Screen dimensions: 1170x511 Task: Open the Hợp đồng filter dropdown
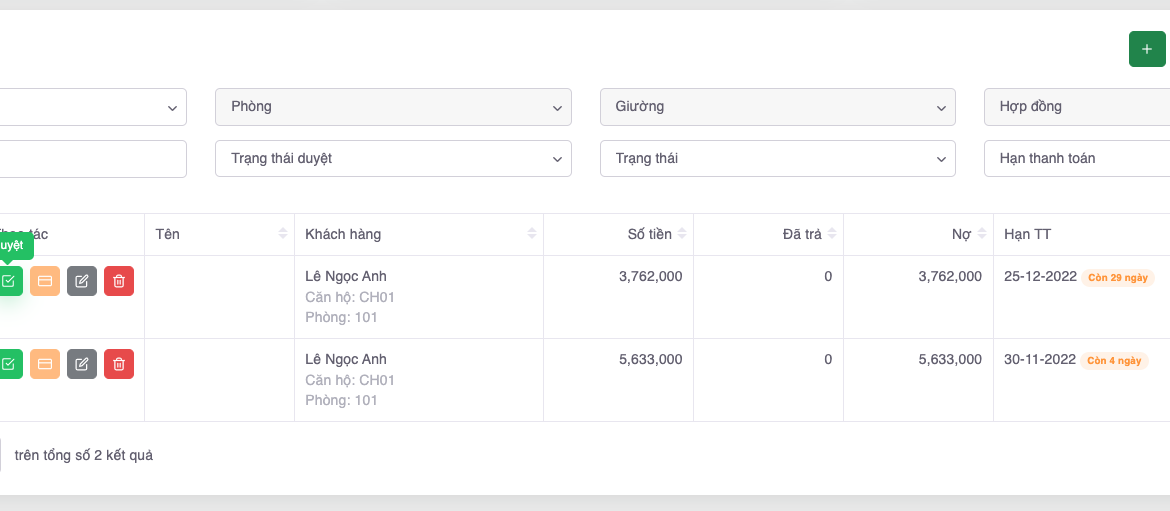1076,107
